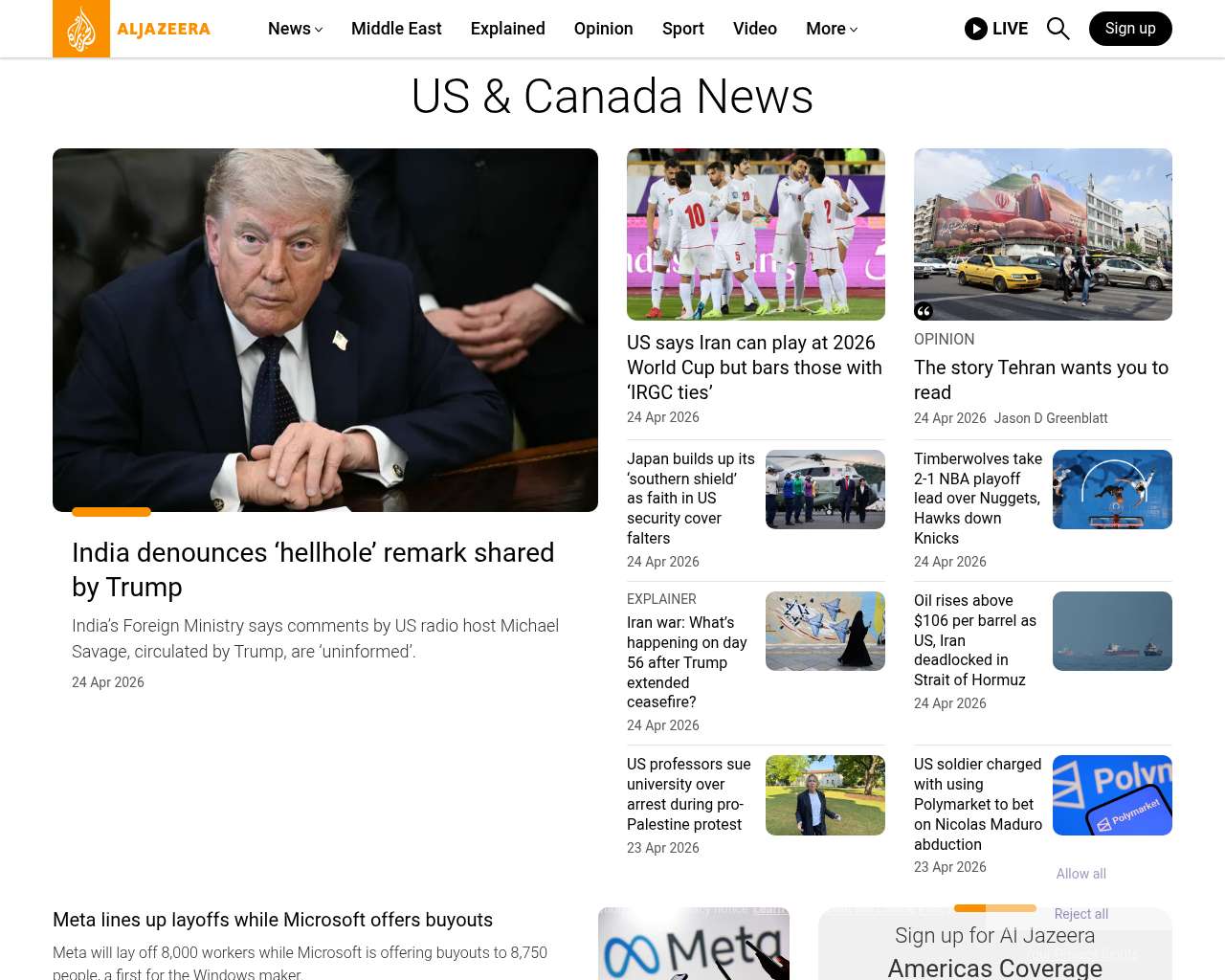Click the Meta logo thumbnail

pyautogui.click(x=694, y=944)
